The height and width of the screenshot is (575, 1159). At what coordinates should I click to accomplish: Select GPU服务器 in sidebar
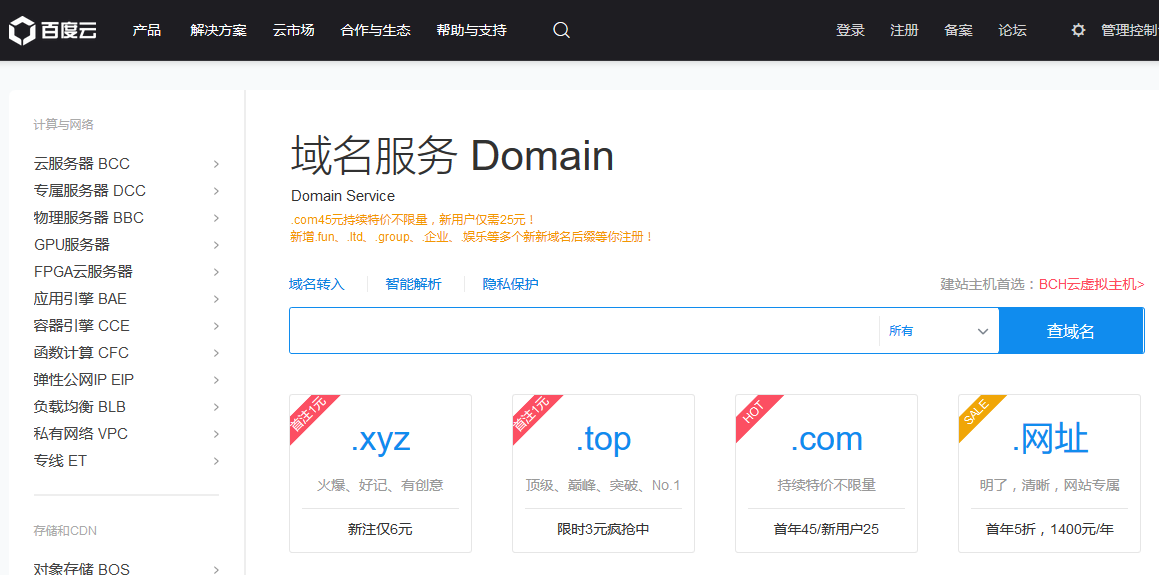[72, 245]
